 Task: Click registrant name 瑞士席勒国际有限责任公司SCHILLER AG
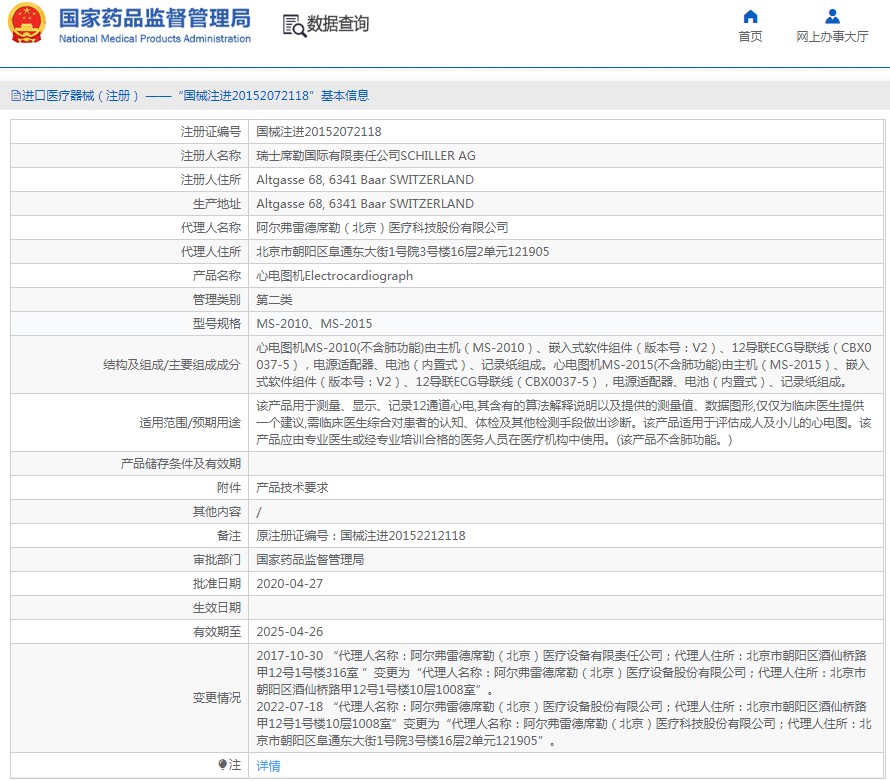pyautogui.click(x=366, y=156)
